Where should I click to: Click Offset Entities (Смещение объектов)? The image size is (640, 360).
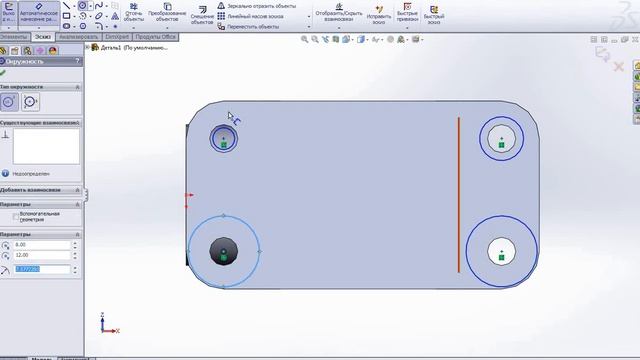(x=202, y=15)
